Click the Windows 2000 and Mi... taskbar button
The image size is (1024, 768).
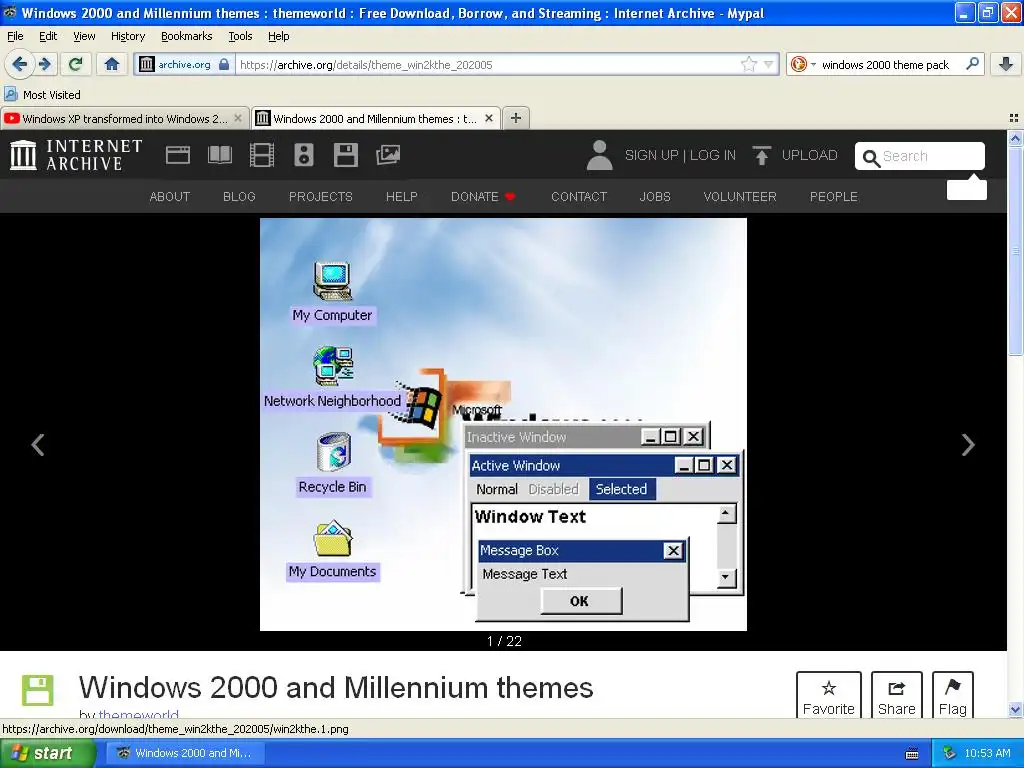(184, 753)
